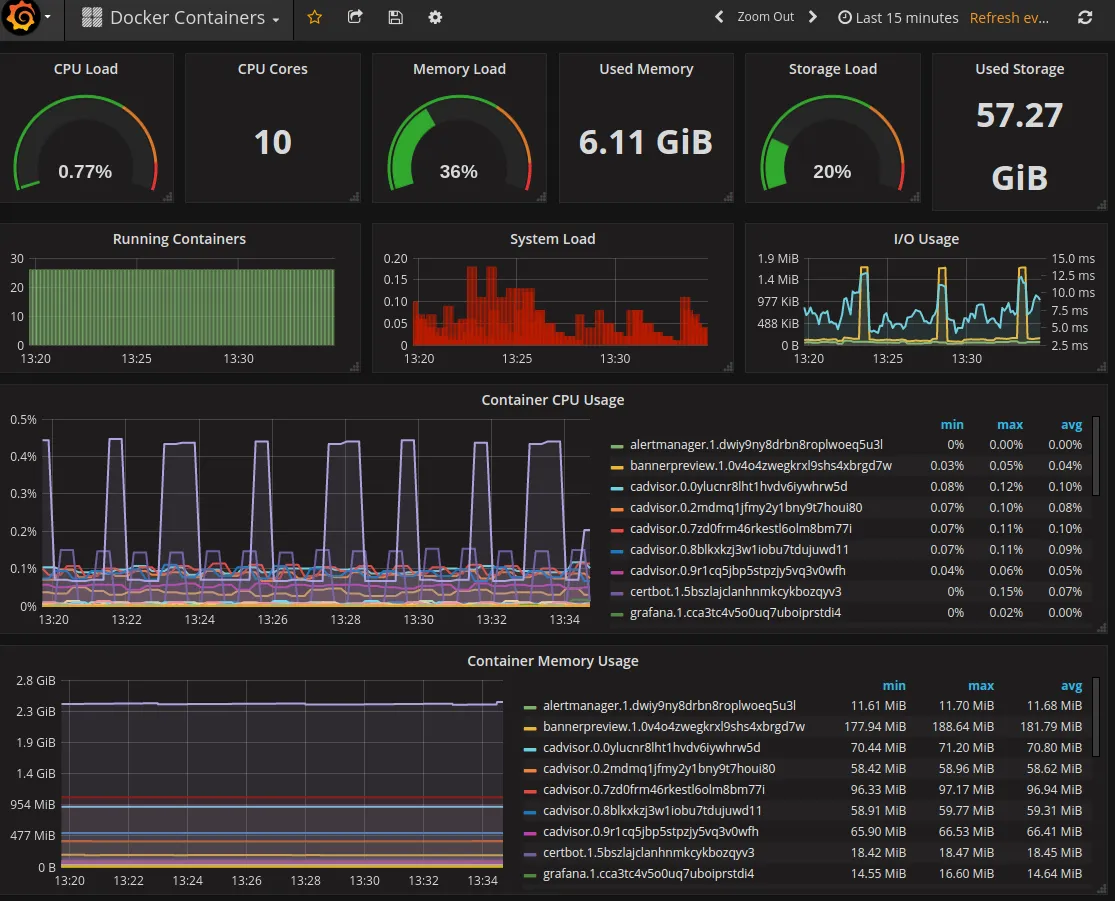Open dashboard settings gear icon
Viewport: 1115px width, 901px height.
pos(435,17)
